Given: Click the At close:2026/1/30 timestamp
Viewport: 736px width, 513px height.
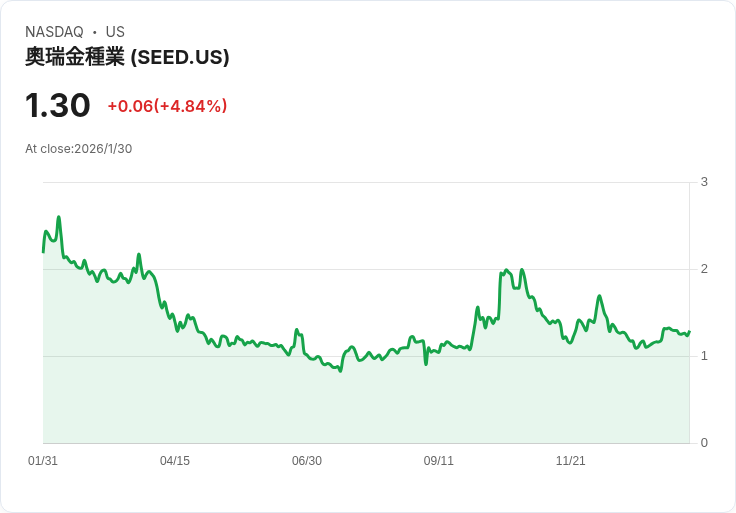Looking at the screenshot, I should [x=79, y=149].
